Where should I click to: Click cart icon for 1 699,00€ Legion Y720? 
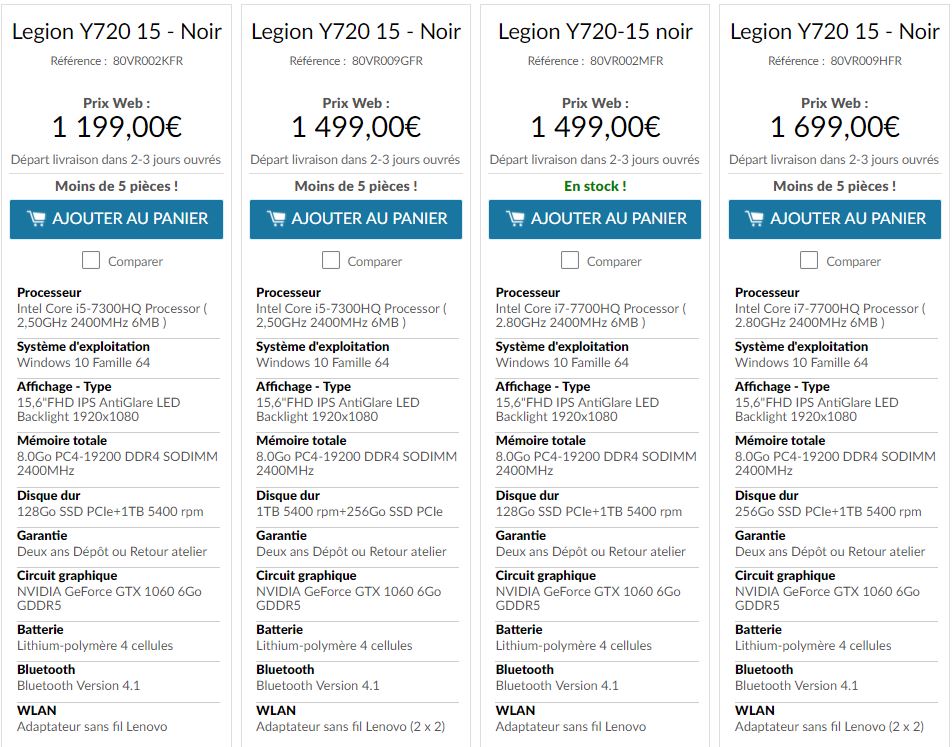pos(755,219)
